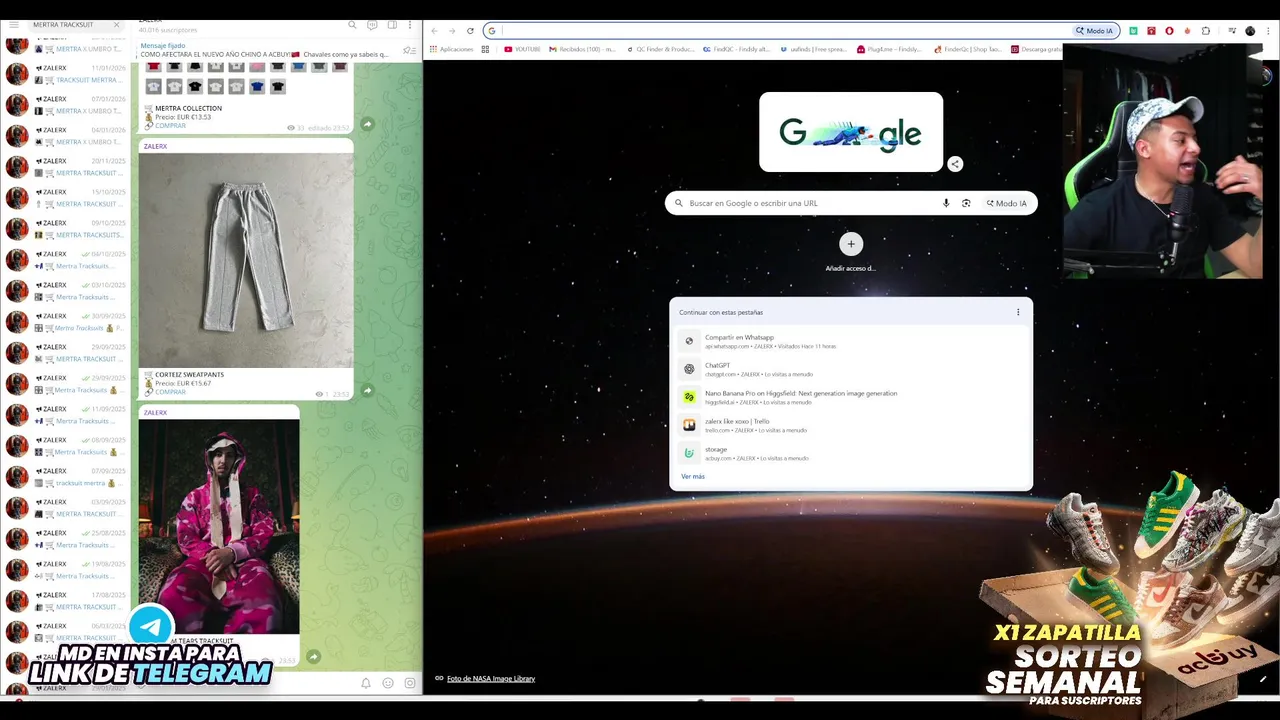
Task: Open the pink camo tracksuit photo
Action: [x=219, y=526]
